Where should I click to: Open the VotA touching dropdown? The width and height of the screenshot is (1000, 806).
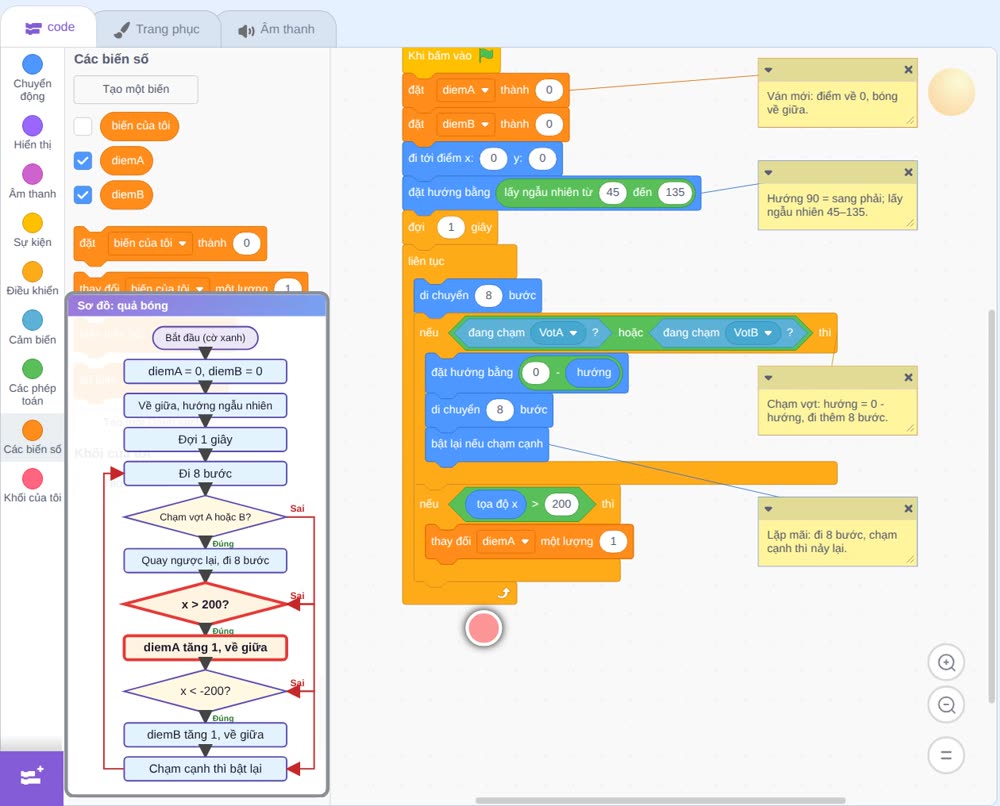click(x=558, y=332)
